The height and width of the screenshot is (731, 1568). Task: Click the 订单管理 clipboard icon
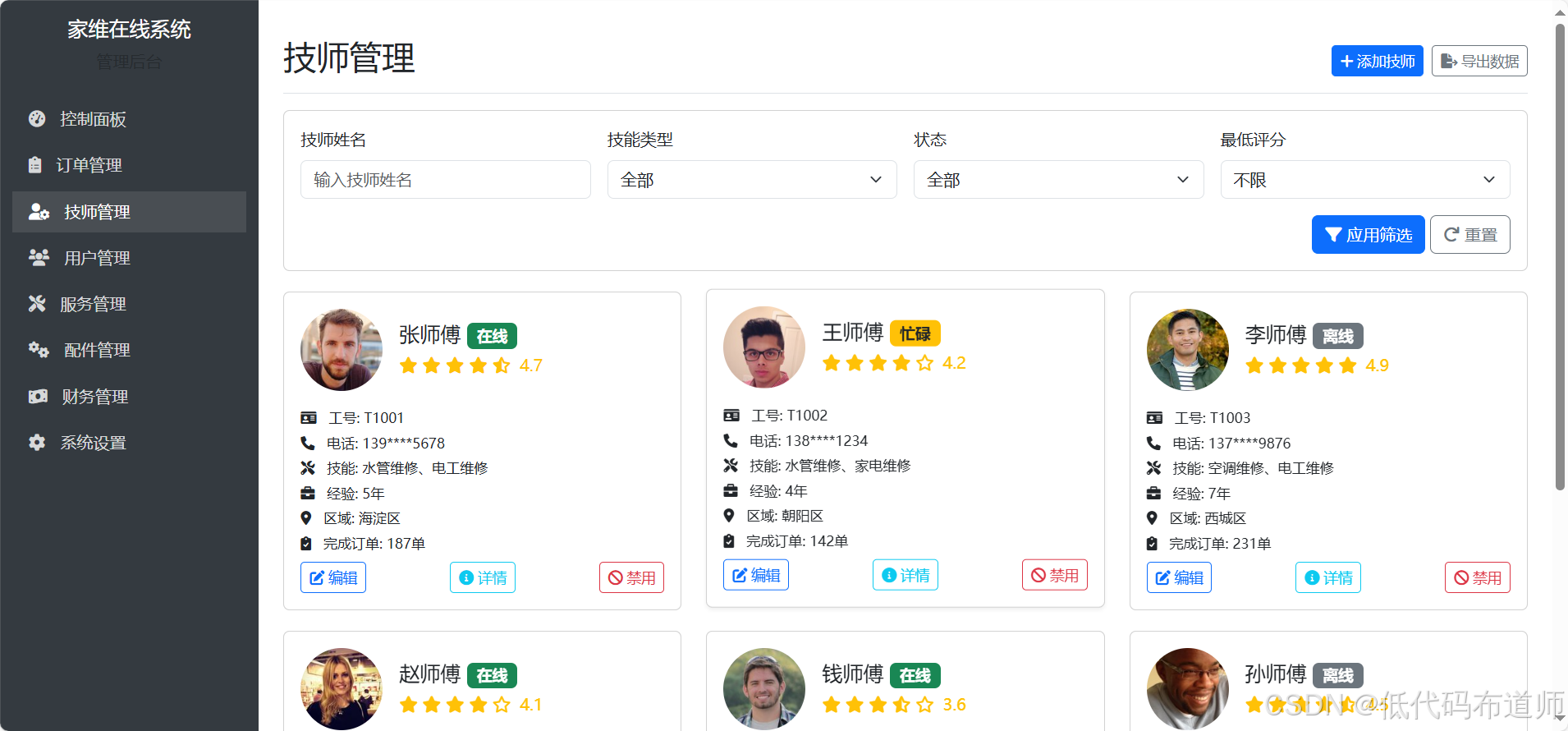pyautogui.click(x=34, y=165)
